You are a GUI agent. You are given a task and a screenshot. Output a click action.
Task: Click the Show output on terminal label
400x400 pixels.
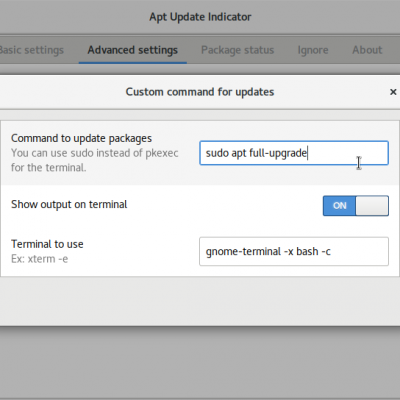69,204
